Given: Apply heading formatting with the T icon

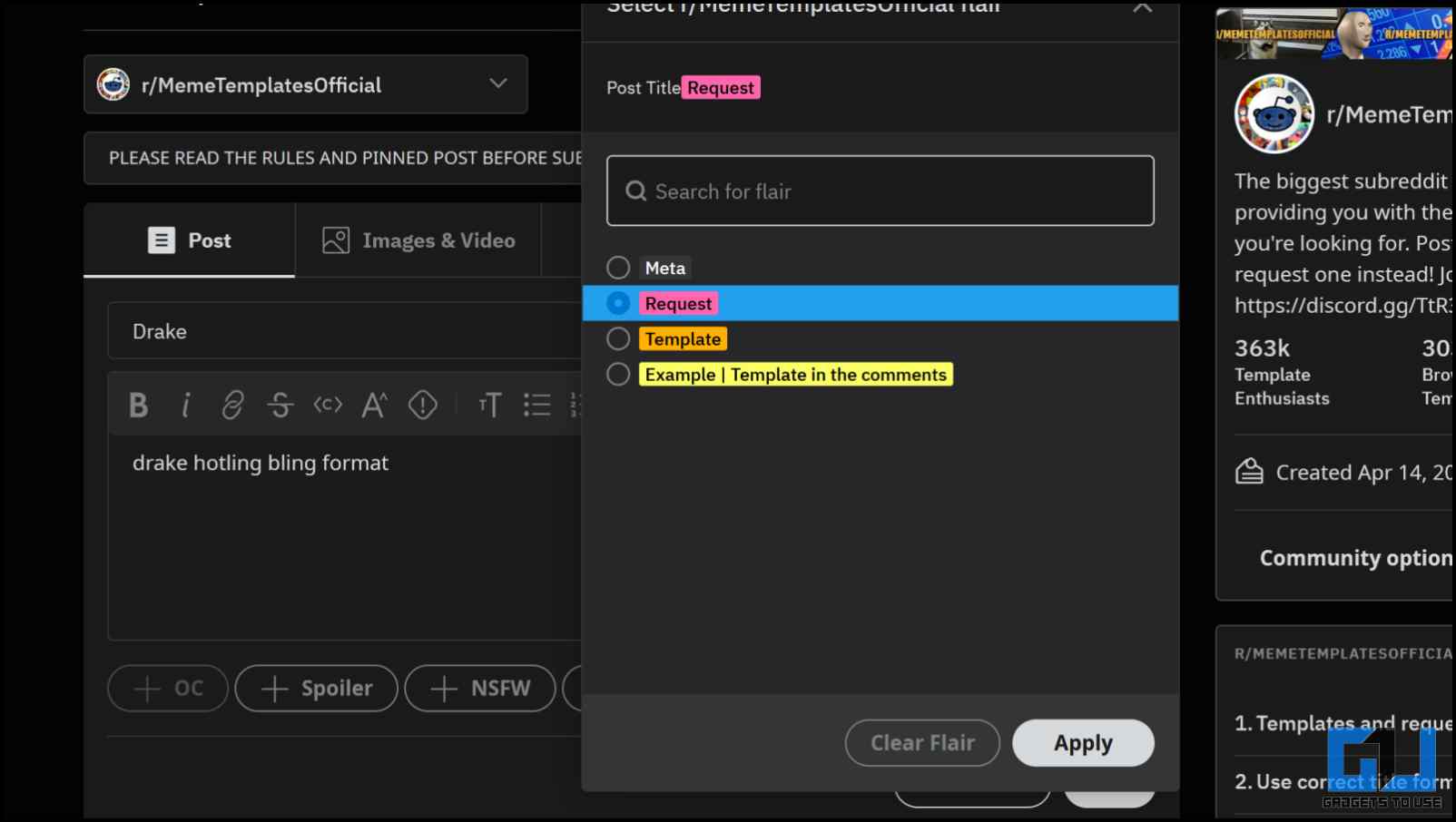Looking at the screenshot, I should click(489, 405).
